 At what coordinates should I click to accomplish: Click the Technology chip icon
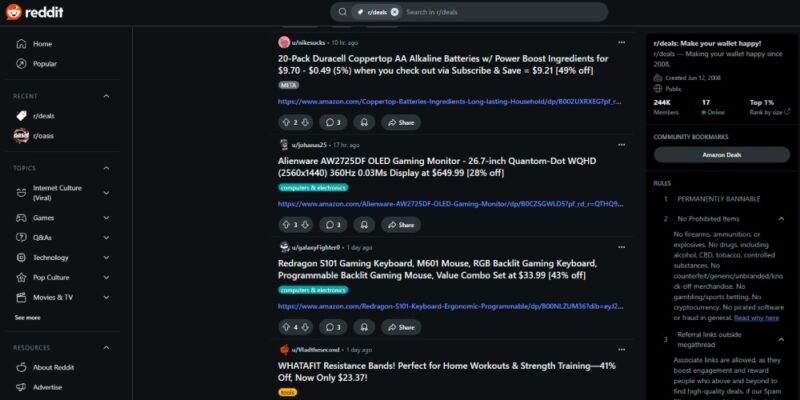21,258
